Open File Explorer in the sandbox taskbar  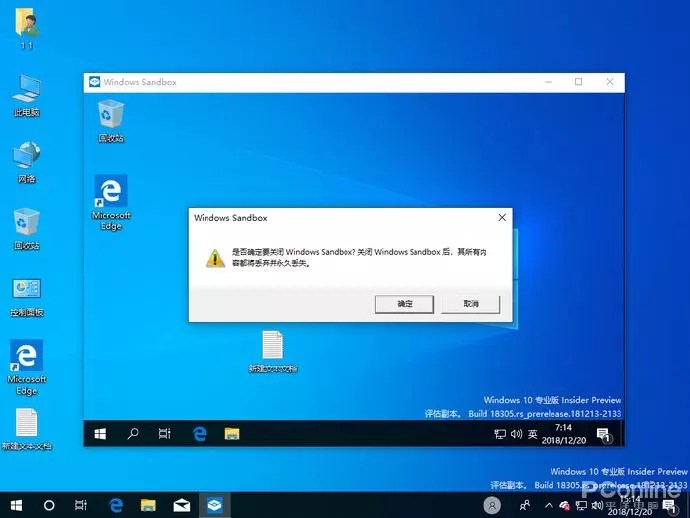232,434
